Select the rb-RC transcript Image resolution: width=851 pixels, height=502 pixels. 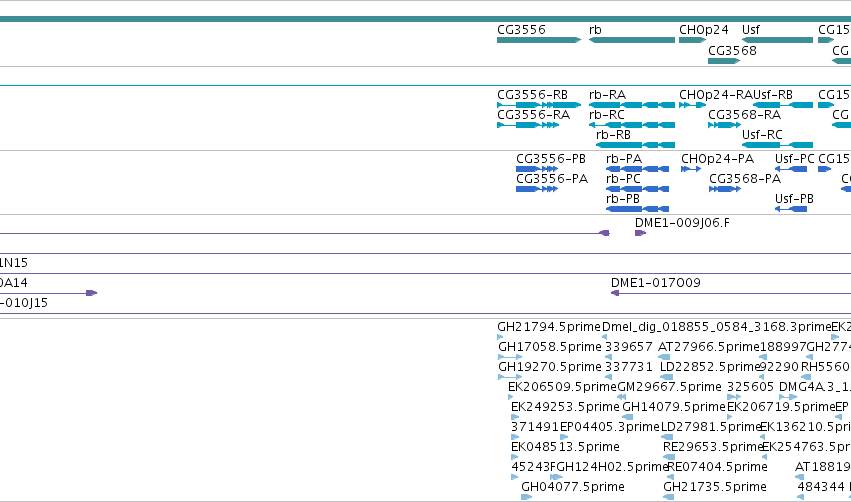[x=632, y=125]
